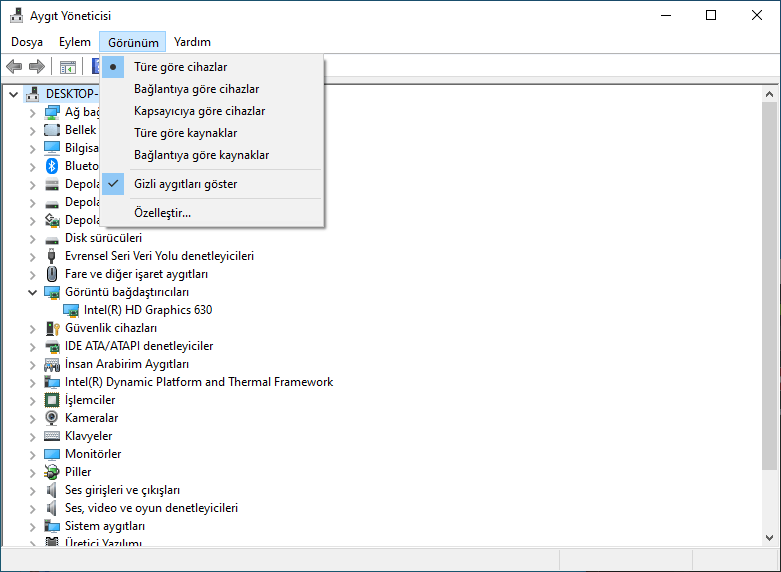Select Kapsayıcıya göre cihazlar view option
This screenshot has height=572, width=781.
(212, 111)
